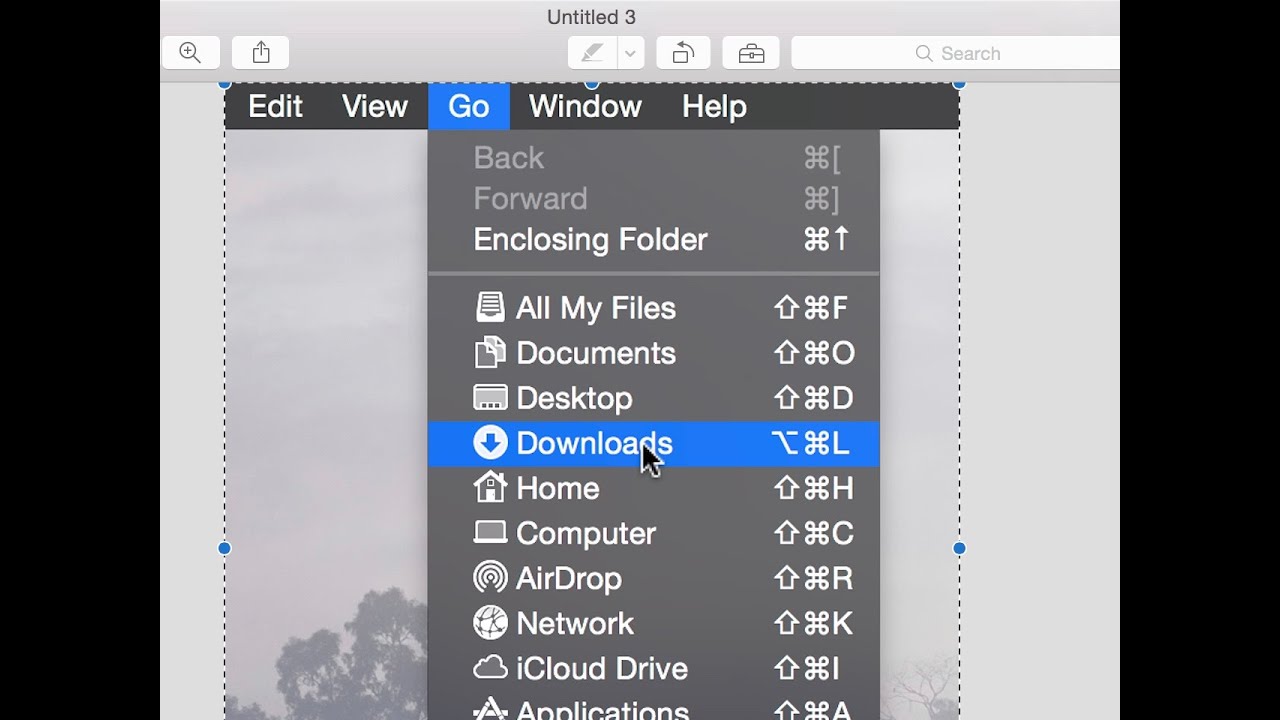The height and width of the screenshot is (720, 1280).
Task: Click the zoom in magnifier toolbar button
Action: tap(190, 53)
